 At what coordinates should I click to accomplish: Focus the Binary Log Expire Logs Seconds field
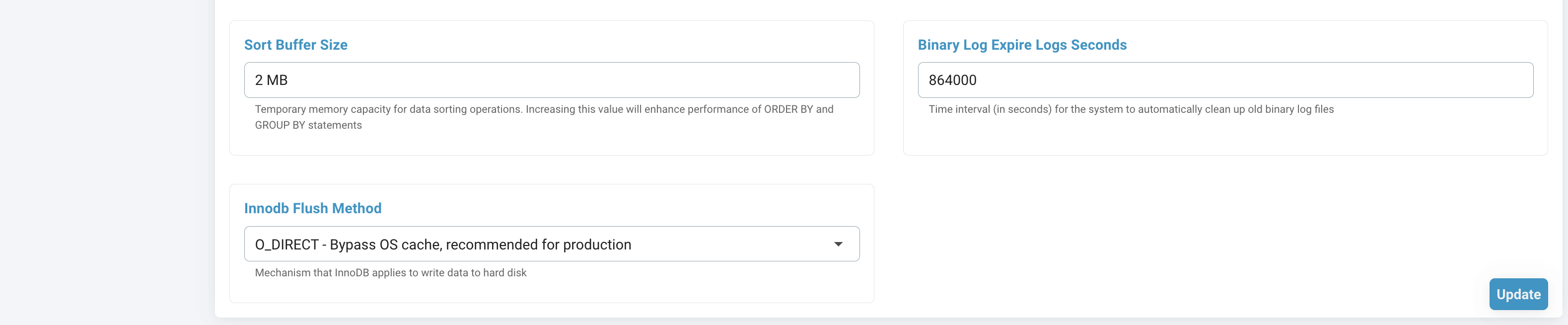(x=1223, y=80)
